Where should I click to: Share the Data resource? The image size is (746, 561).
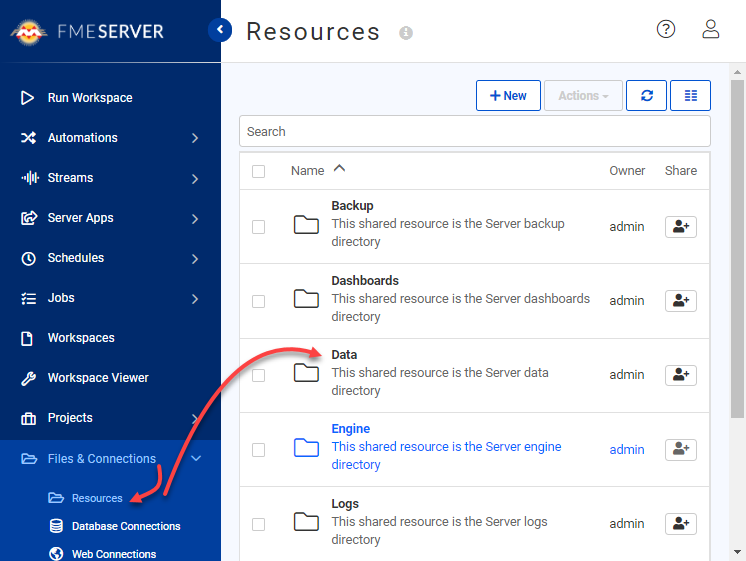click(681, 375)
